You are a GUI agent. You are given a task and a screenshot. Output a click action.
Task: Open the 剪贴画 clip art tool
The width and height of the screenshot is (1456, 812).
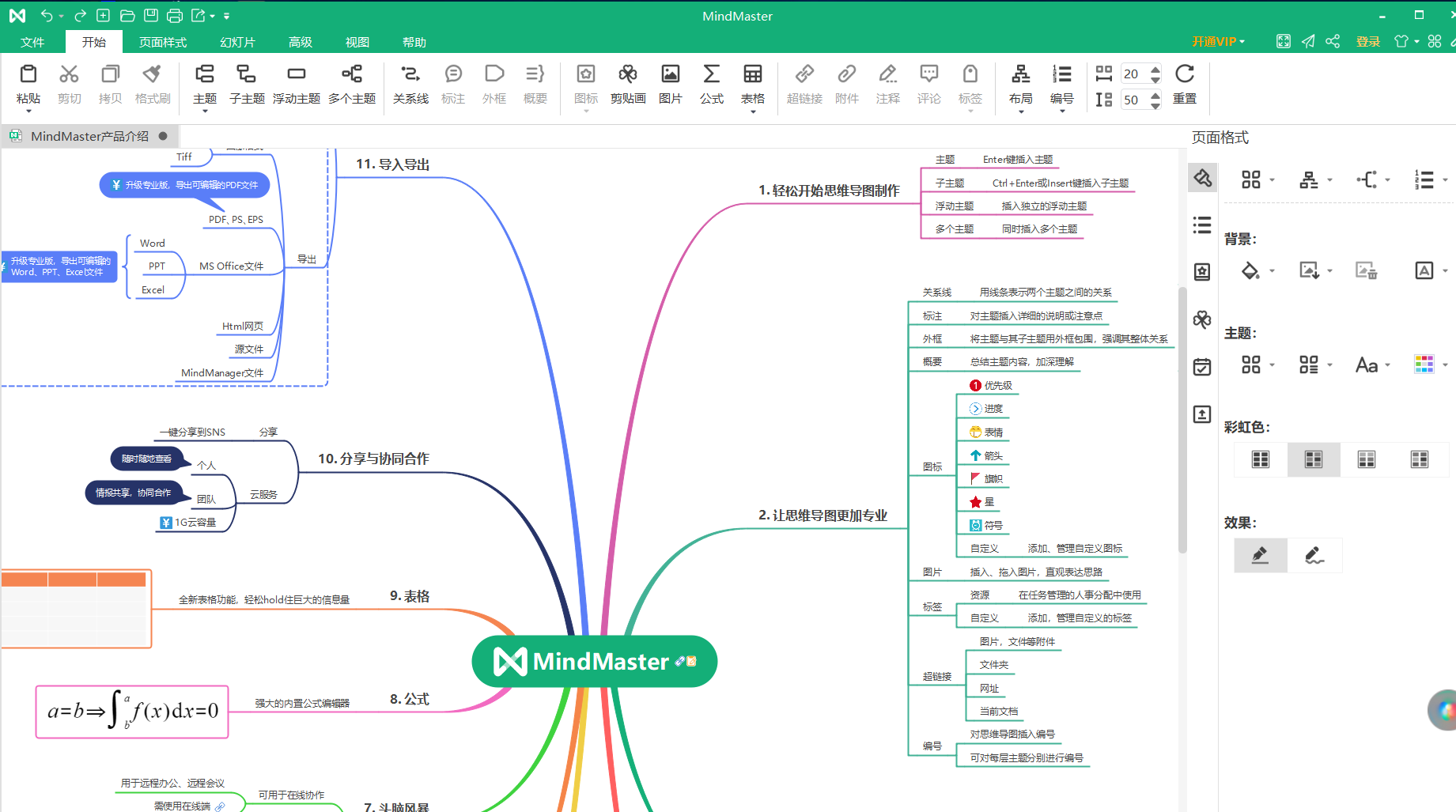(x=627, y=83)
